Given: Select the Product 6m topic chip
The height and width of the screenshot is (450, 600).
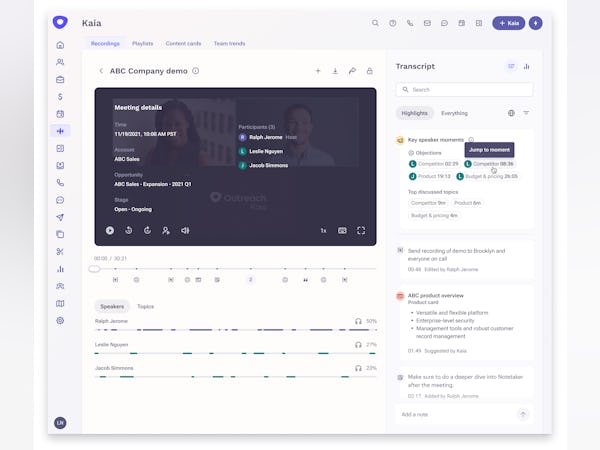Looking at the screenshot, I should [x=467, y=203].
